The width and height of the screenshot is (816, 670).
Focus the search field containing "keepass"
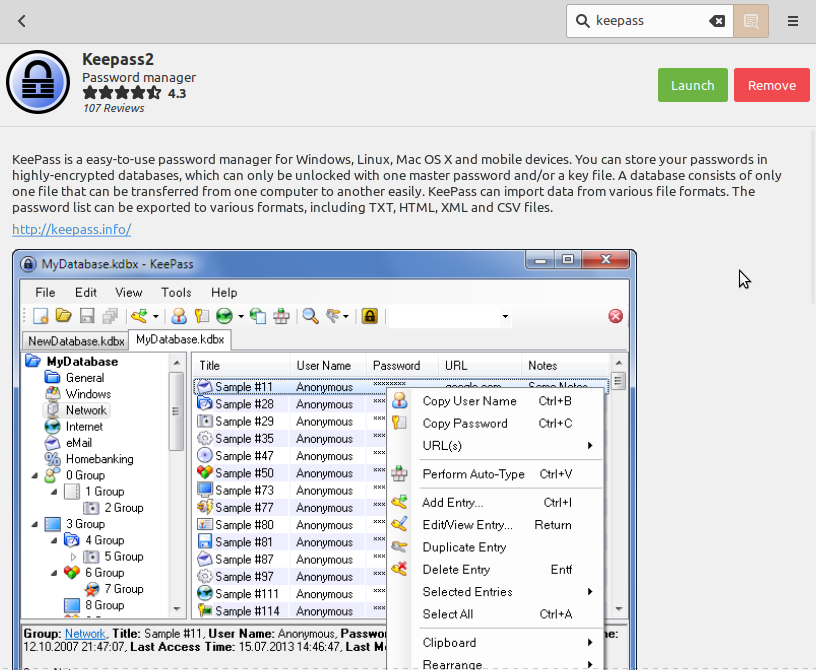tap(648, 21)
